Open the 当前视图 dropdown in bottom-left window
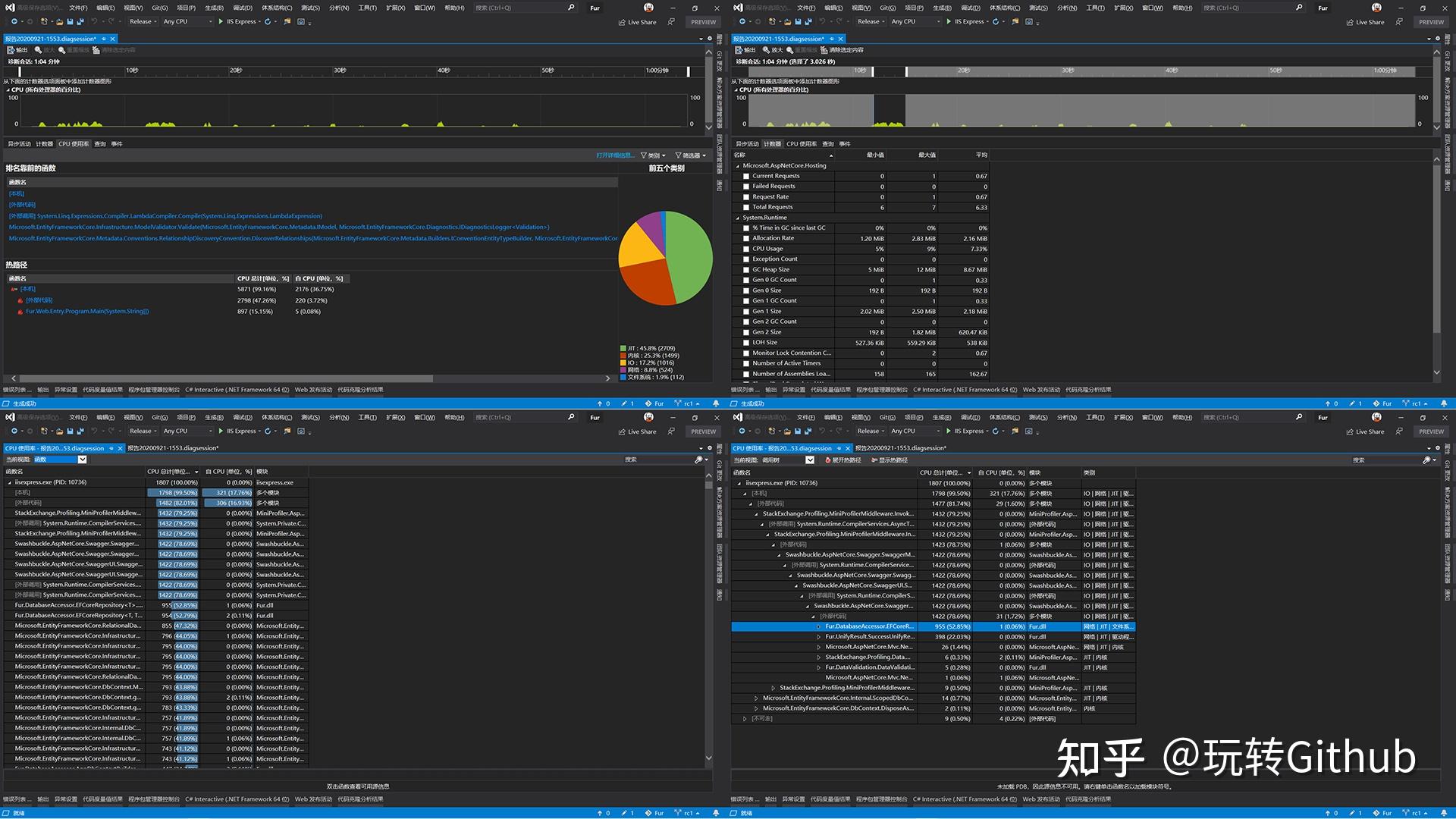 82,460
